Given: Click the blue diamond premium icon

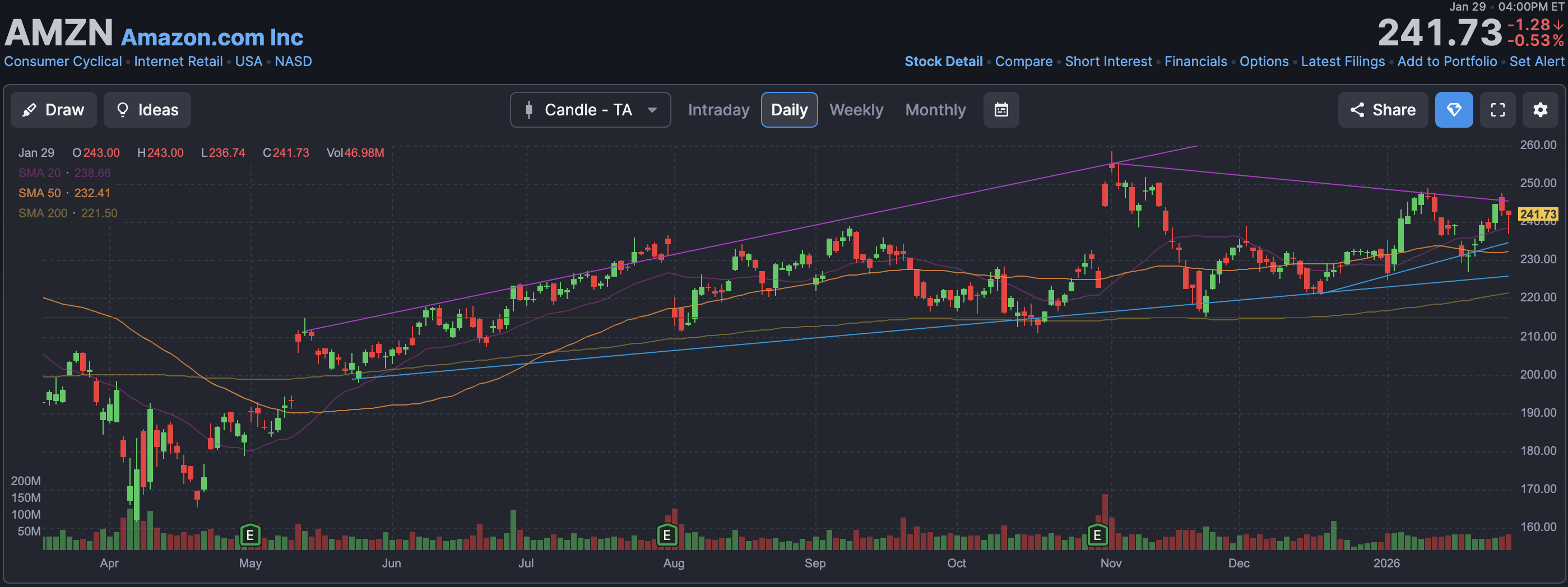Looking at the screenshot, I should tap(1454, 109).
